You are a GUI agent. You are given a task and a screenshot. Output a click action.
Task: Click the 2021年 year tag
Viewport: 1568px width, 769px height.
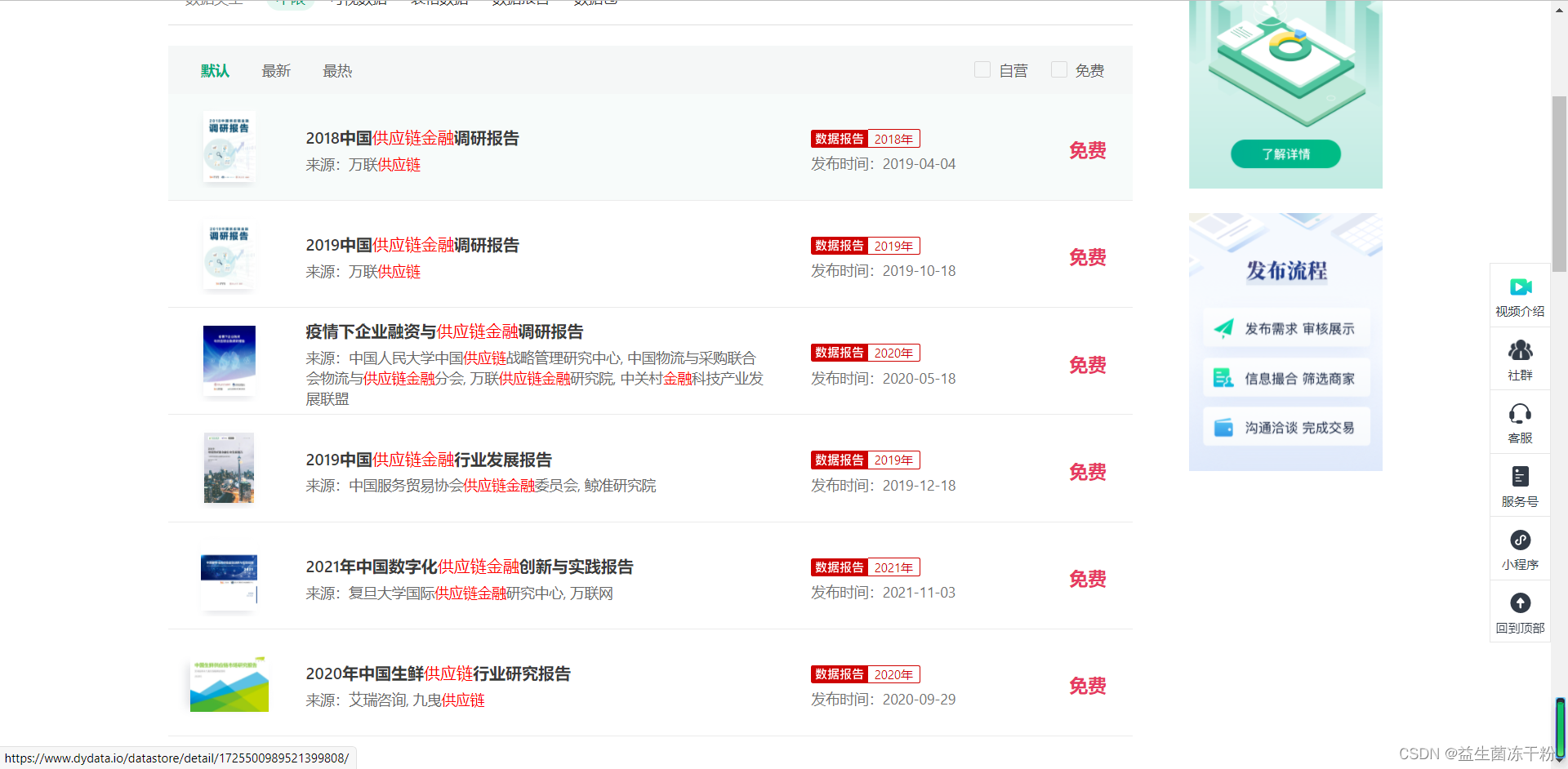tap(894, 567)
